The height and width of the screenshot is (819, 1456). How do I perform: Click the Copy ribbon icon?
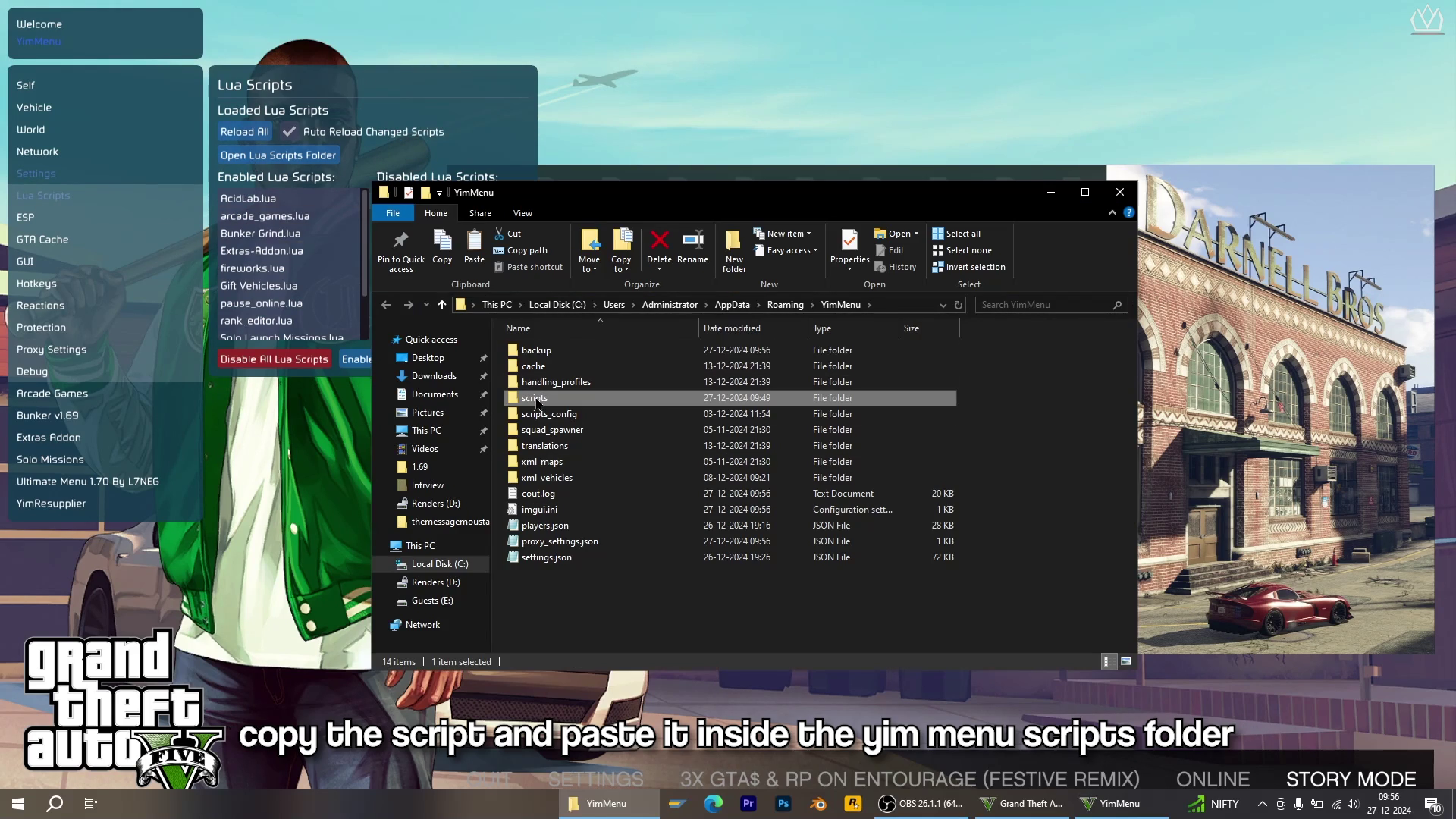(x=442, y=240)
